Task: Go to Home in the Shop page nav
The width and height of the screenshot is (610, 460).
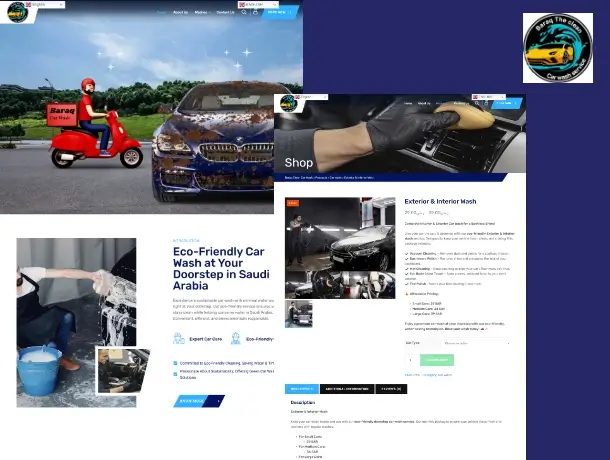Action: click(x=408, y=103)
